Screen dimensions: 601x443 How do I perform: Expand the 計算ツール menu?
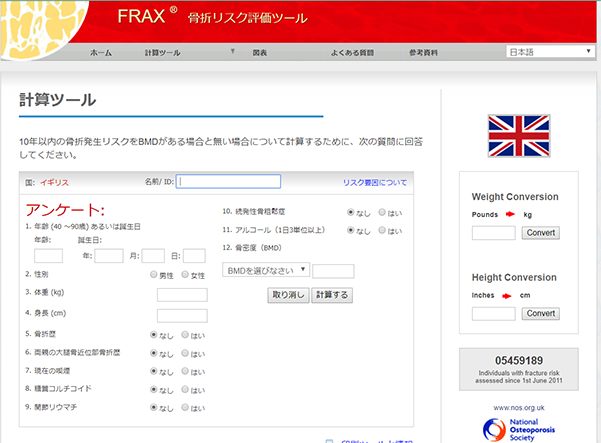[163, 51]
